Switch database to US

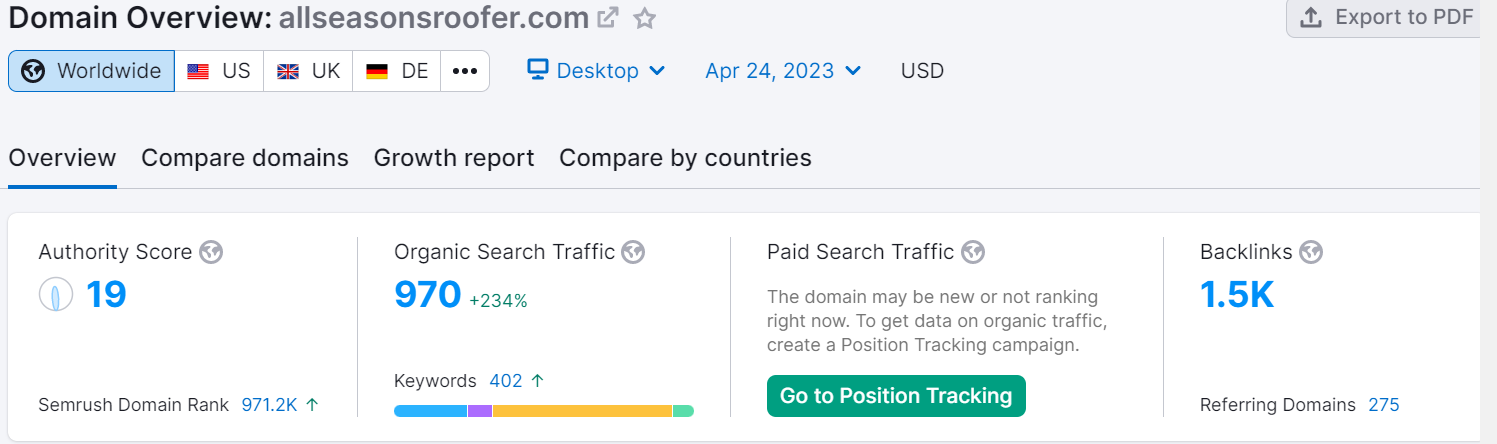[x=219, y=71]
